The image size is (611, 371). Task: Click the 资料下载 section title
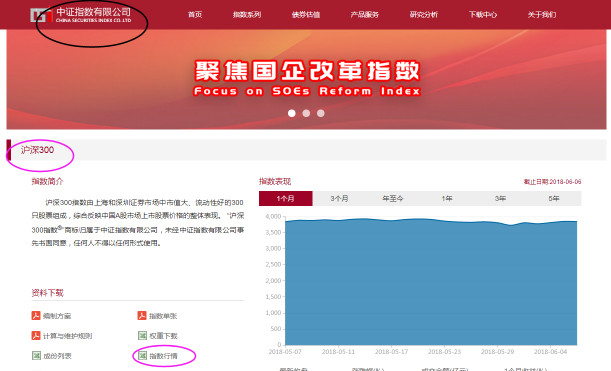pos(47,293)
